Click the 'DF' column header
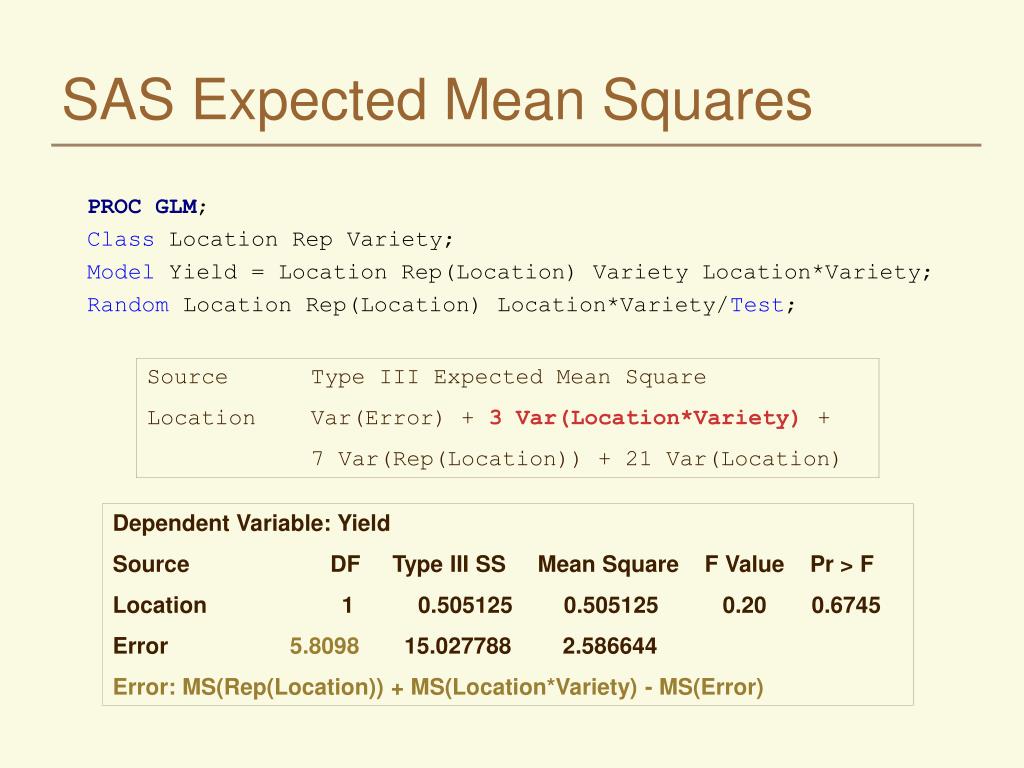 pos(345,564)
